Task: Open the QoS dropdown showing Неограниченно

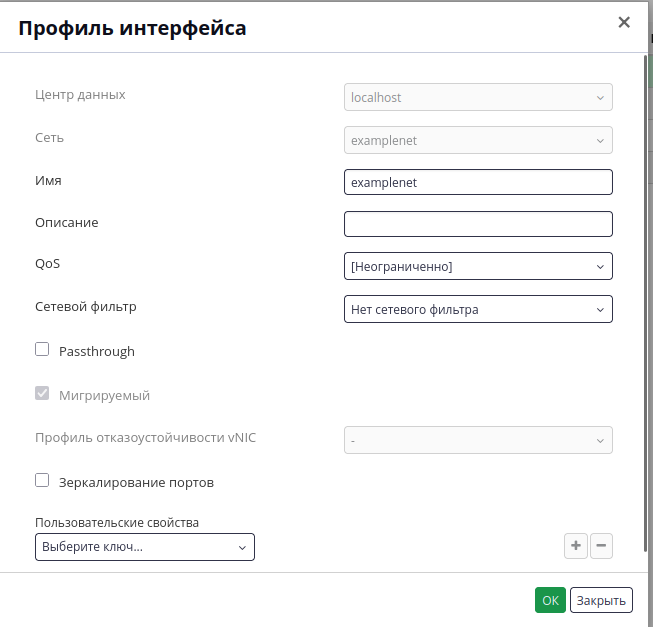Action: pos(478,266)
